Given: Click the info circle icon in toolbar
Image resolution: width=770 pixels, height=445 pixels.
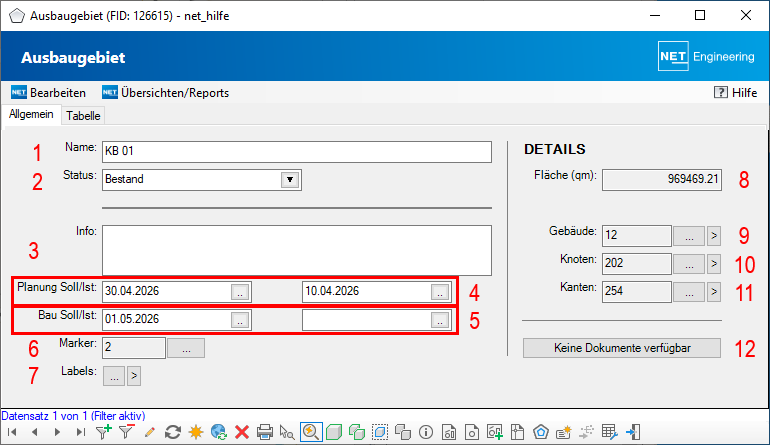Looking at the screenshot, I should [426, 432].
